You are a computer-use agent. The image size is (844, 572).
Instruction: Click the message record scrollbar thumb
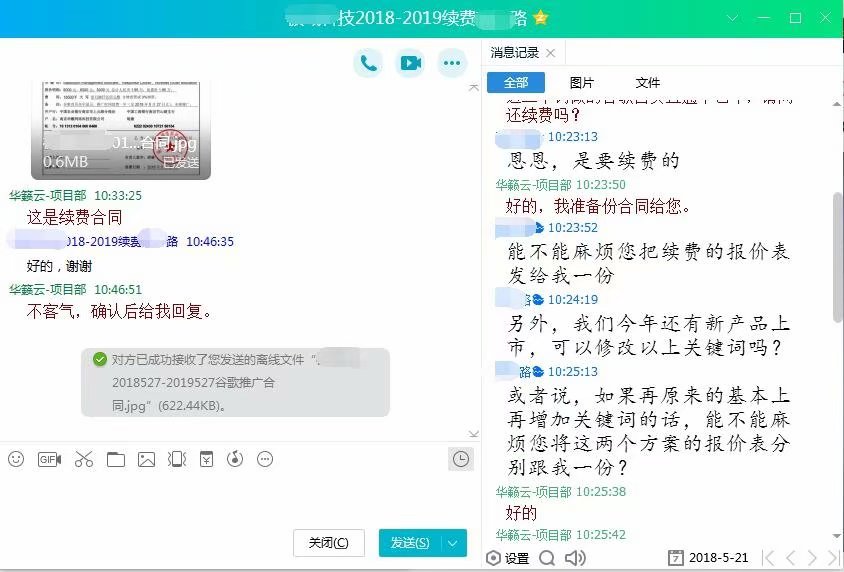(838, 257)
